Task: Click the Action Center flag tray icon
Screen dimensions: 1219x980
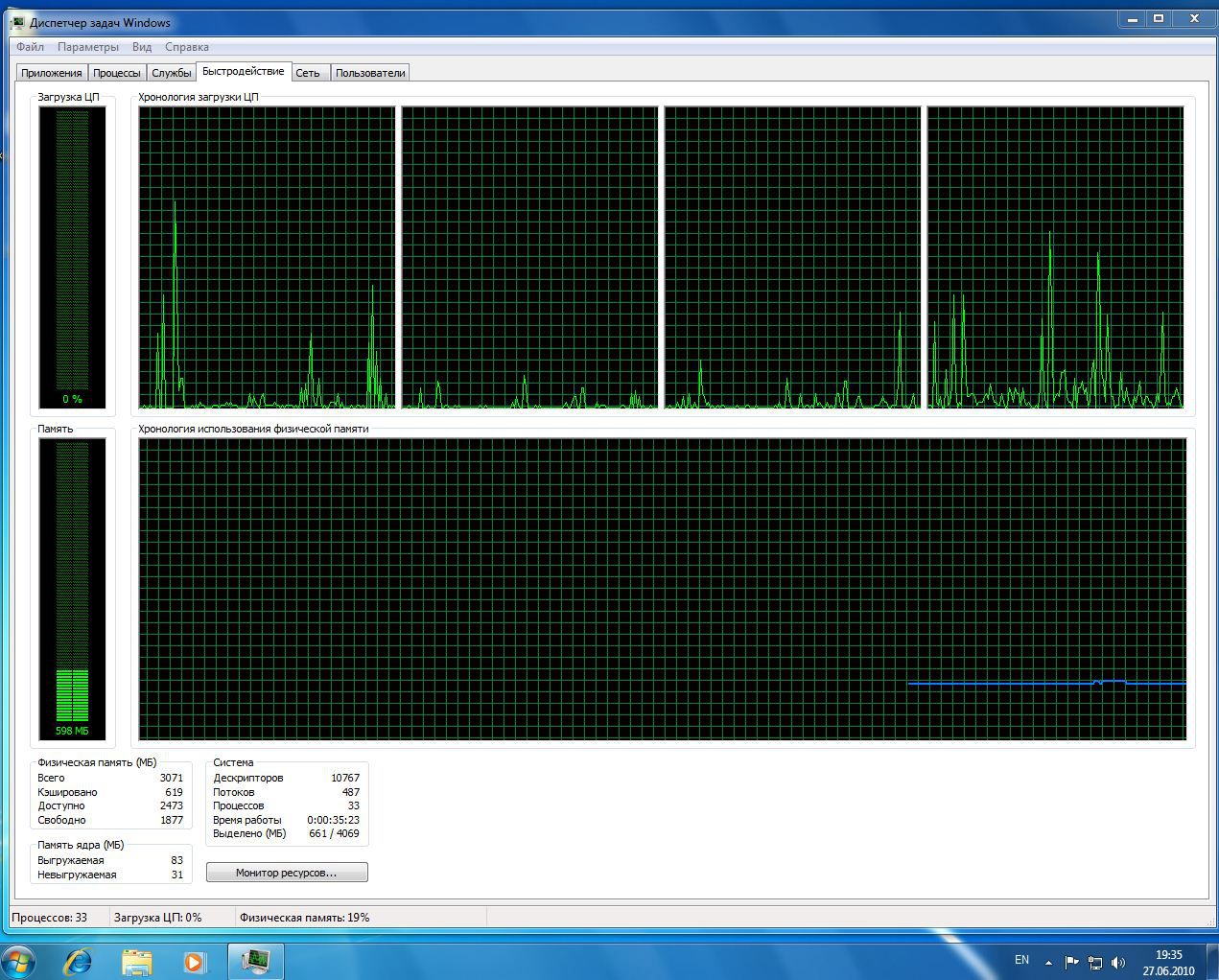Action: coord(1071,962)
